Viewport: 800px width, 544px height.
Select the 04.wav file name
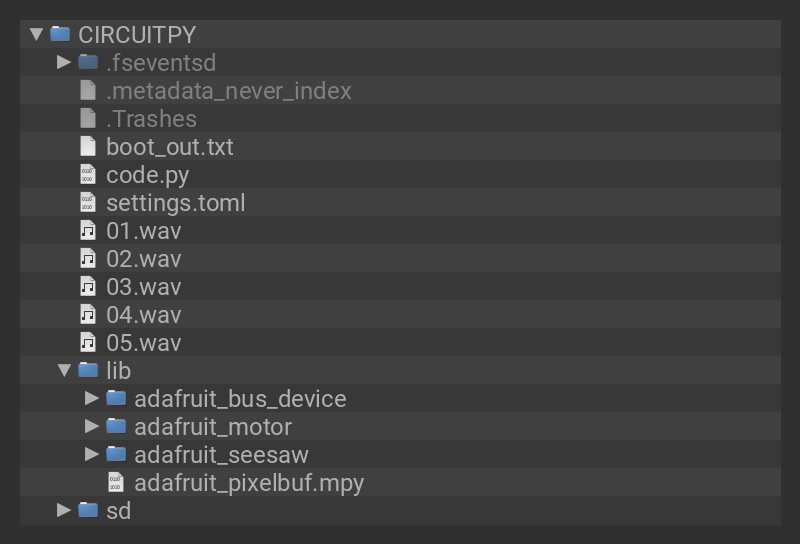point(144,314)
